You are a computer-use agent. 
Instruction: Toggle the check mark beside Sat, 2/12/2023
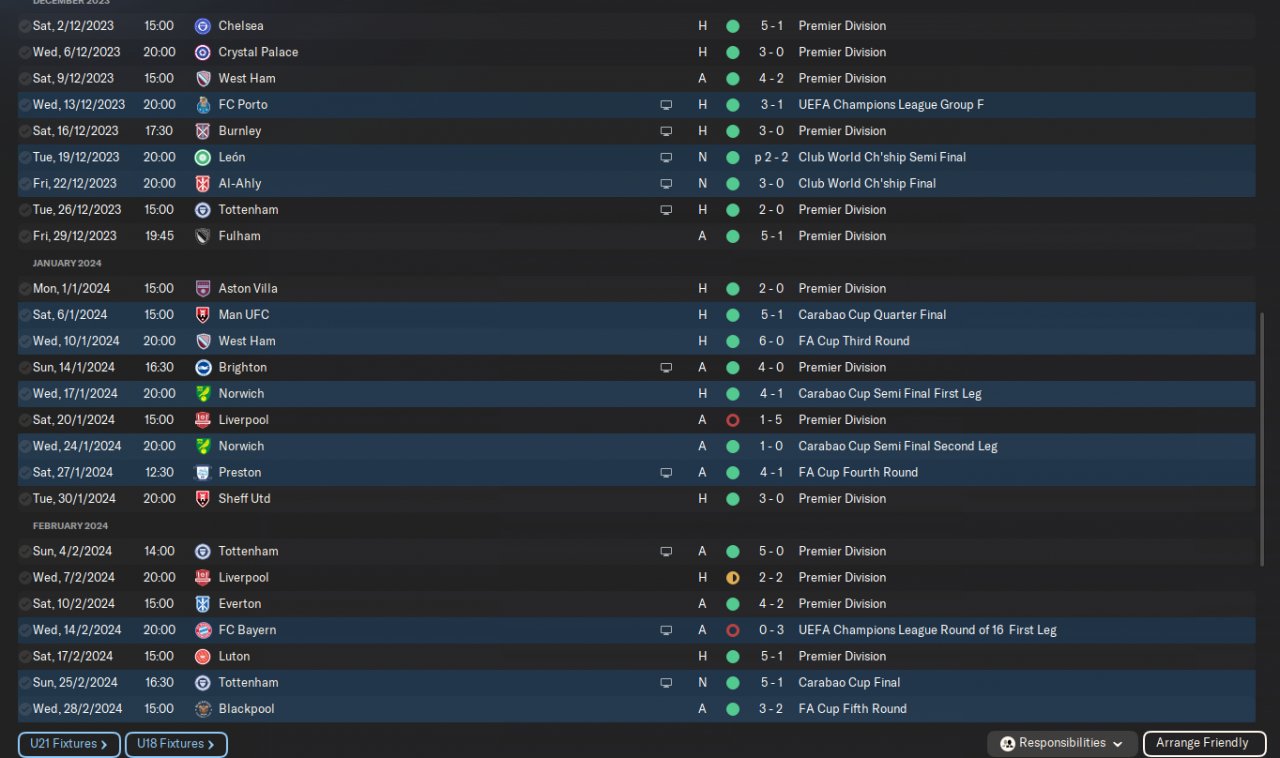click(24, 26)
